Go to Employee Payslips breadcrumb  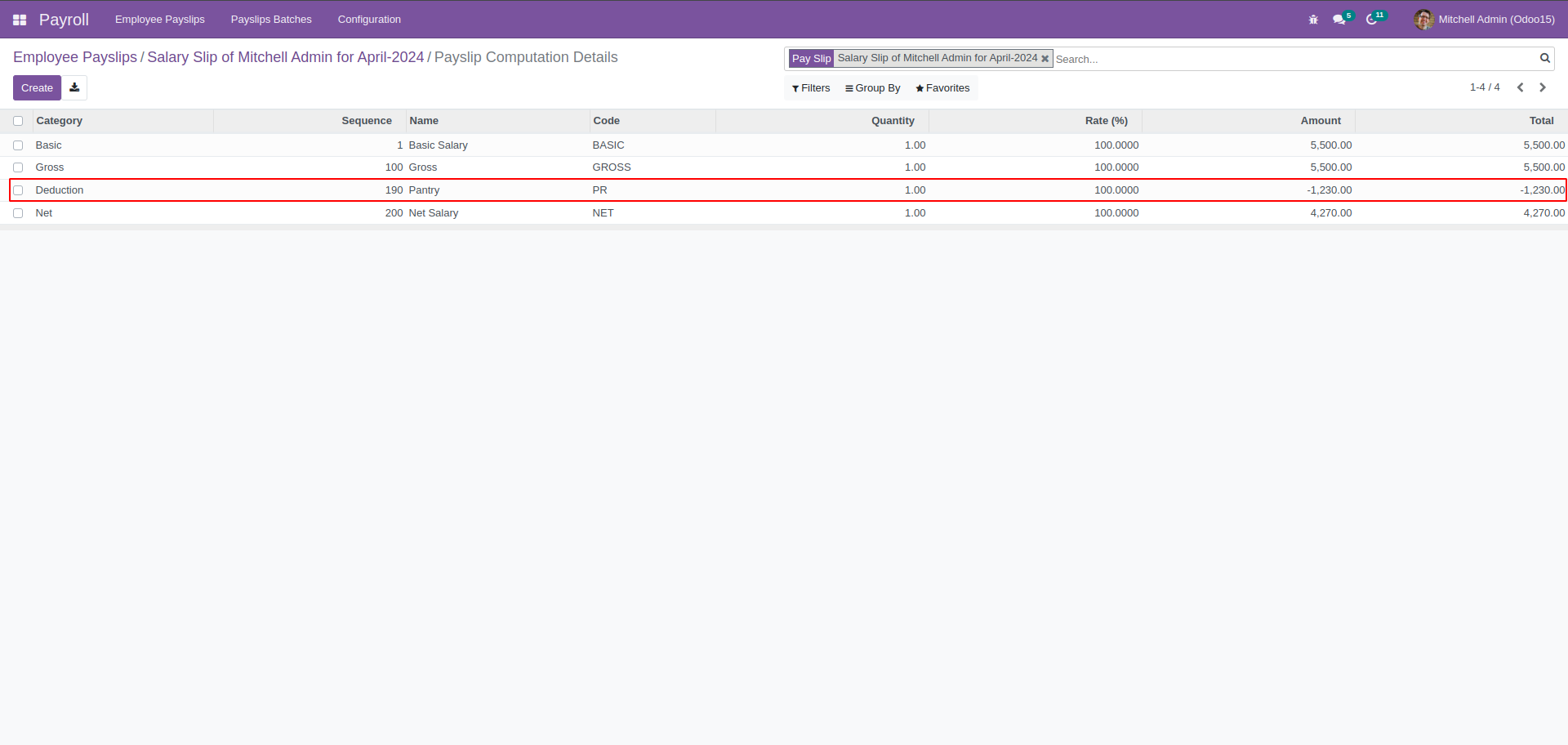click(x=75, y=57)
